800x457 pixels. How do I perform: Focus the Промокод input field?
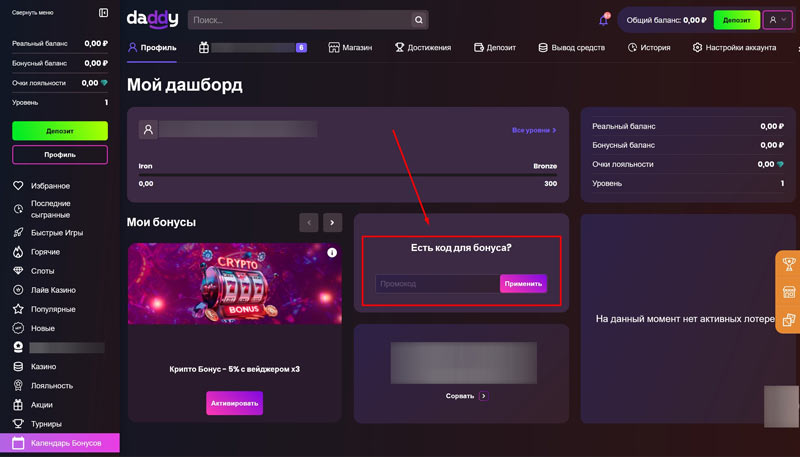click(437, 284)
